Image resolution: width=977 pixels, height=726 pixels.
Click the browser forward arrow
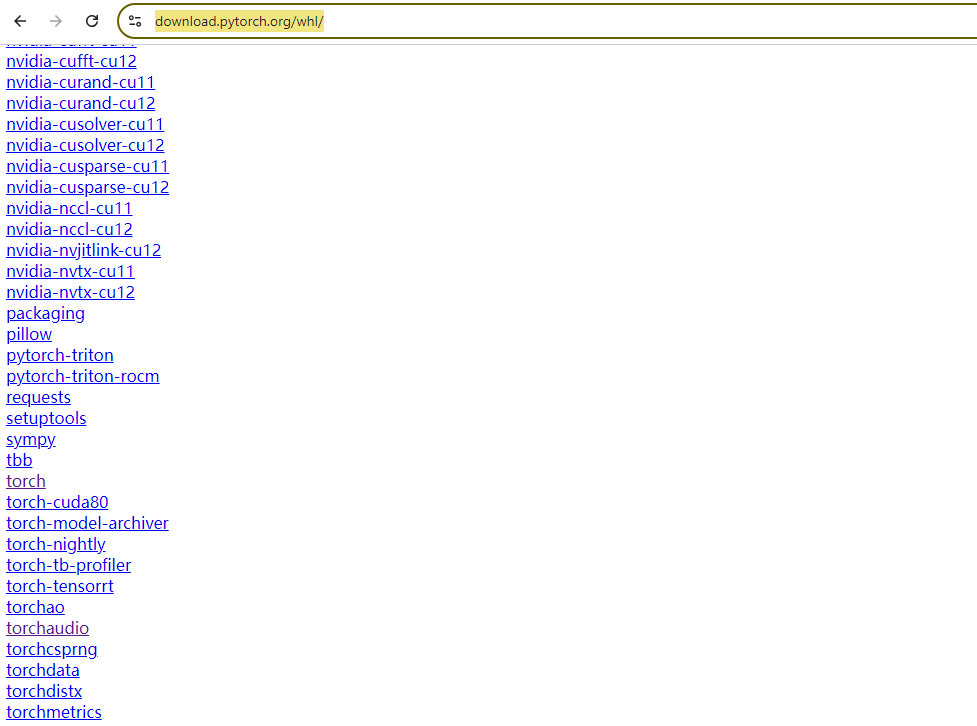[56, 21]
